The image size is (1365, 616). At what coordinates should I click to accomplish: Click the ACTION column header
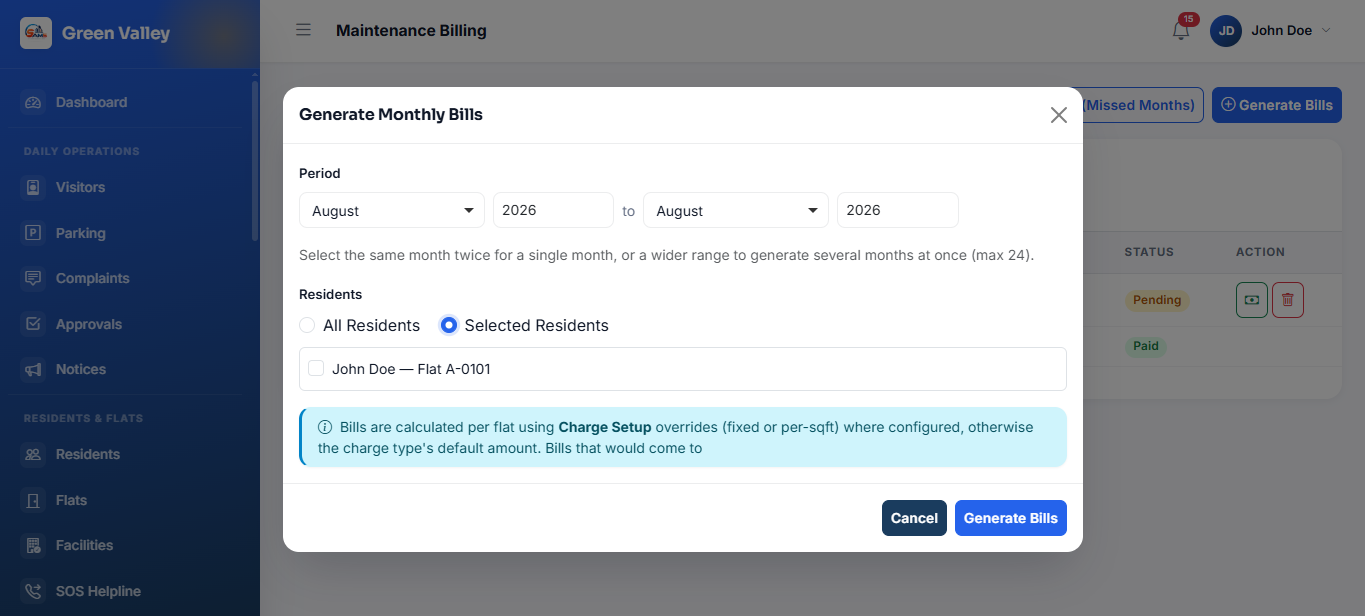pos(1260,252)
